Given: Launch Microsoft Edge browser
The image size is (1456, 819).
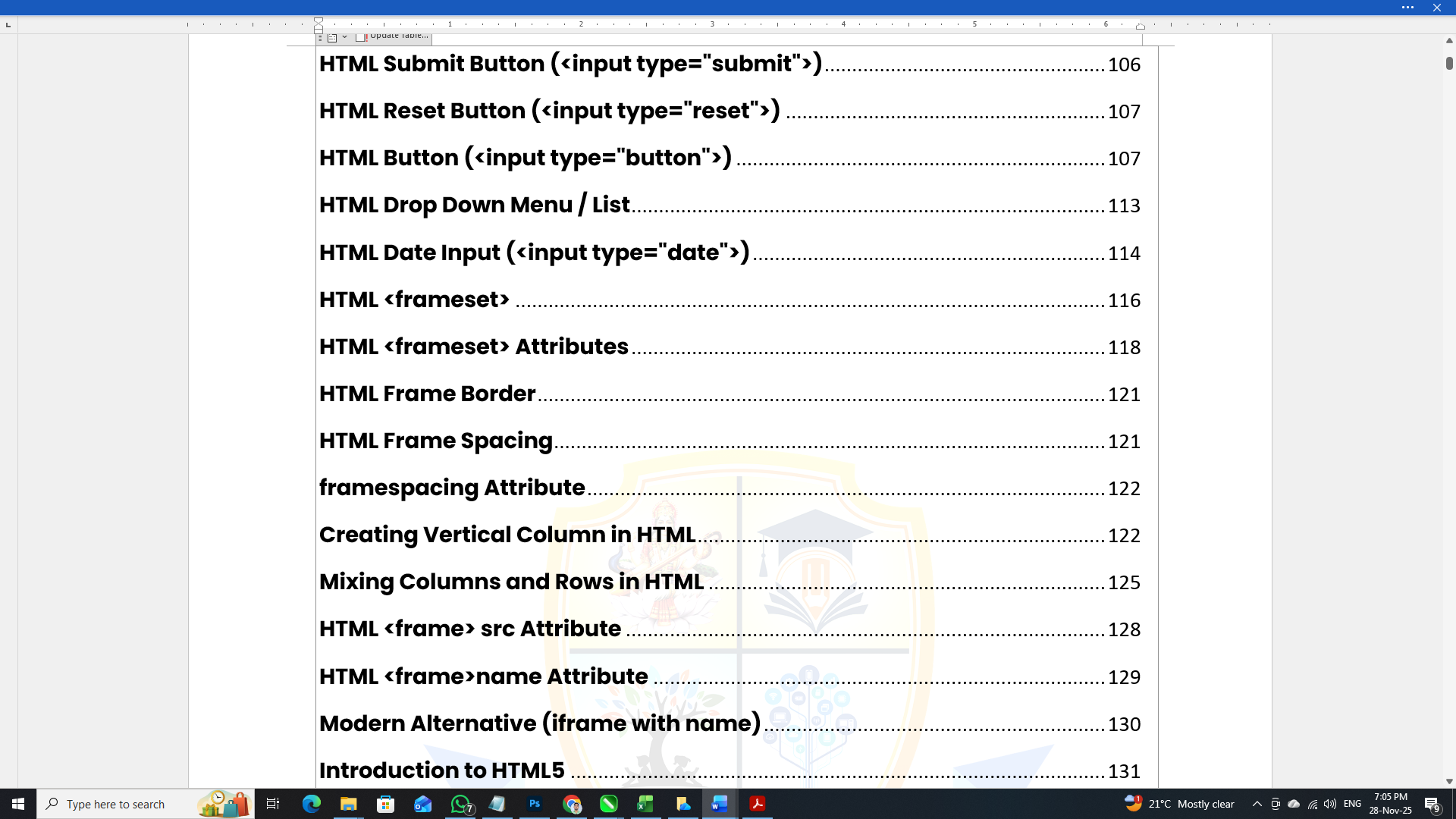Looking at the screenshot, I should point(312,804).
